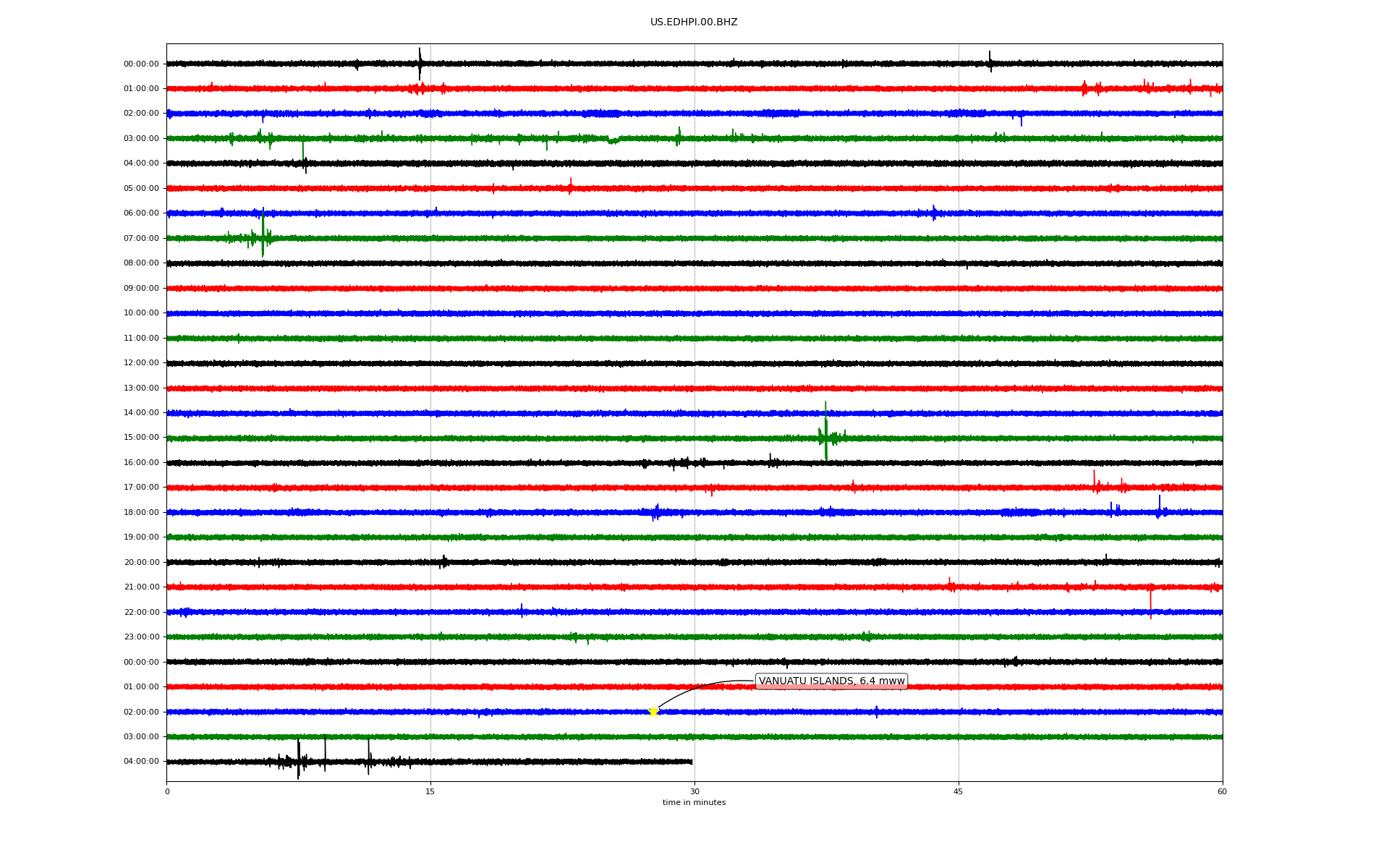Viewport: 1389px width, 868px height.
Task: Click the plot title US.EDHPI.00.BHZ
Action: coord(694,22)
